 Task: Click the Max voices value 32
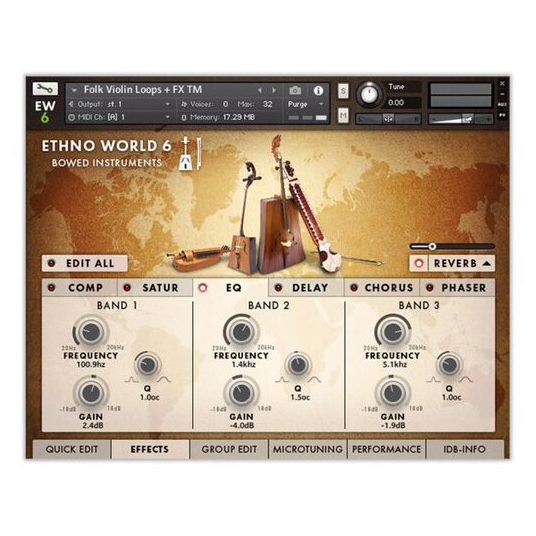click(x=267, y=104)
